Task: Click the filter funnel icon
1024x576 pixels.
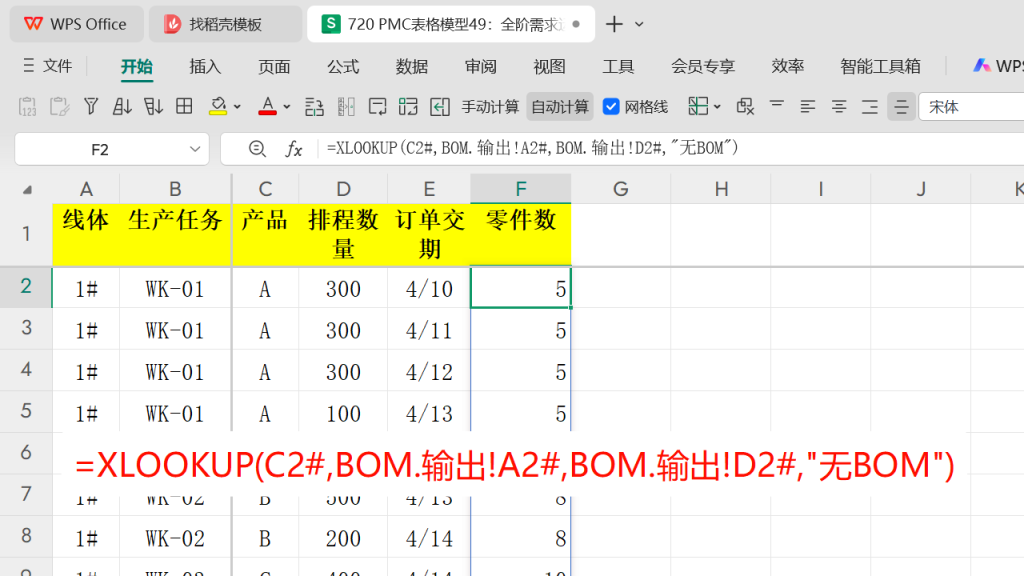Action: click(91, 106)
